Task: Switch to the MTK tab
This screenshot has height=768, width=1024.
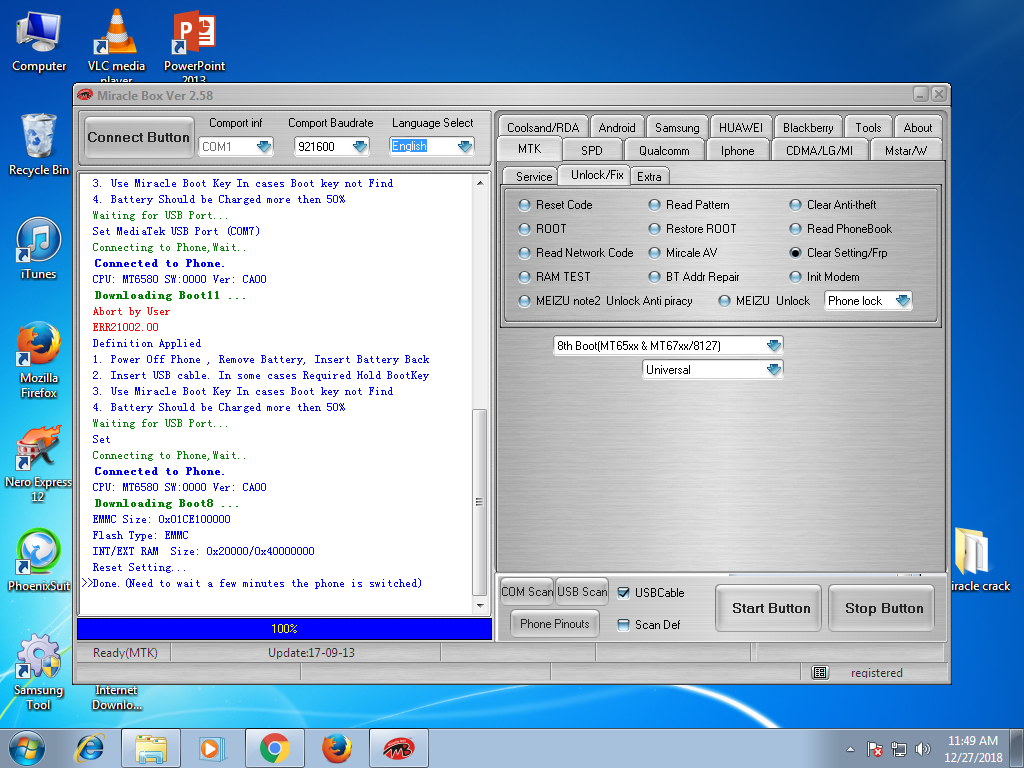Action: (530, 149)
